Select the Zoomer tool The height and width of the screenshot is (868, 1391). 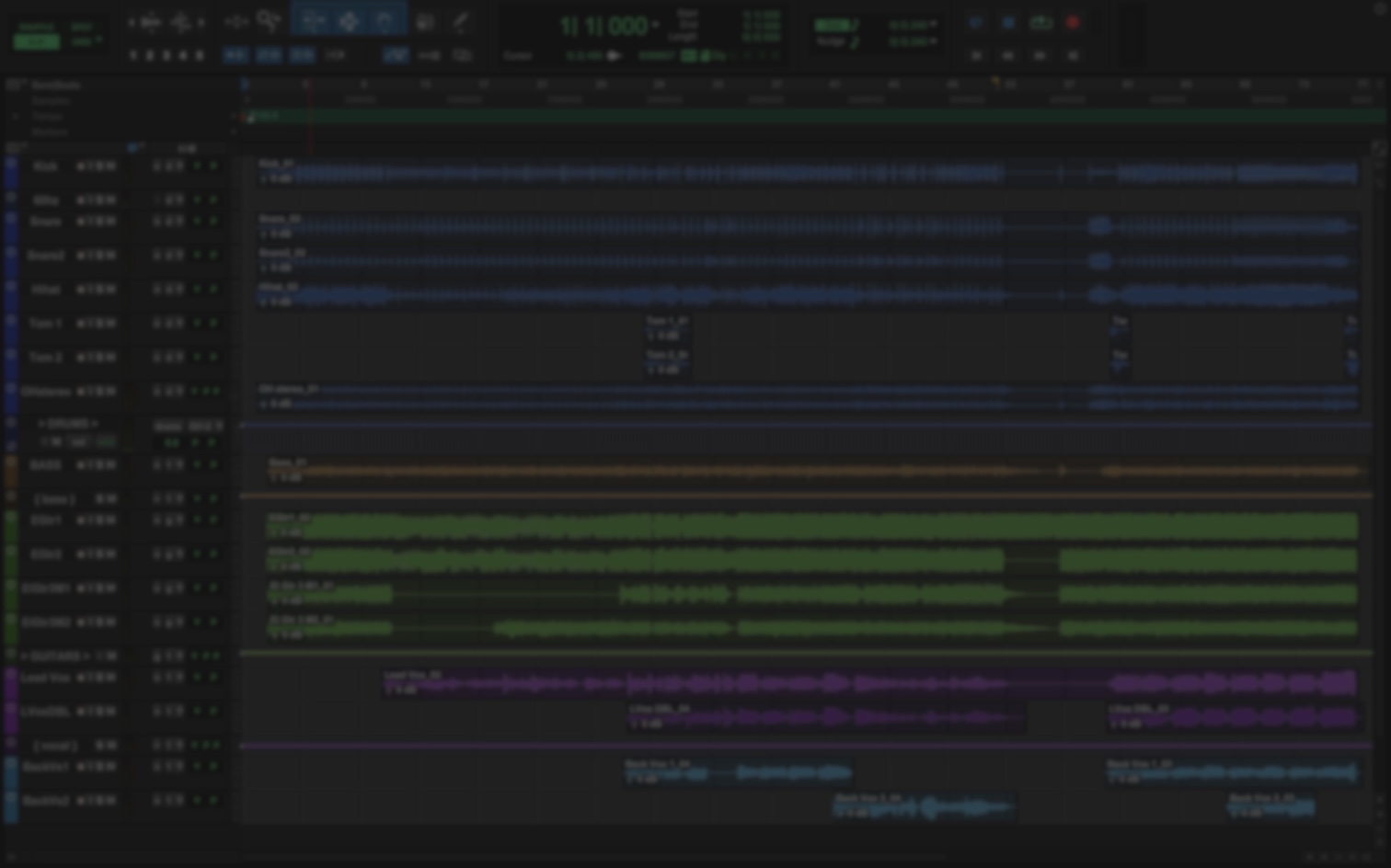click(268, 21)
